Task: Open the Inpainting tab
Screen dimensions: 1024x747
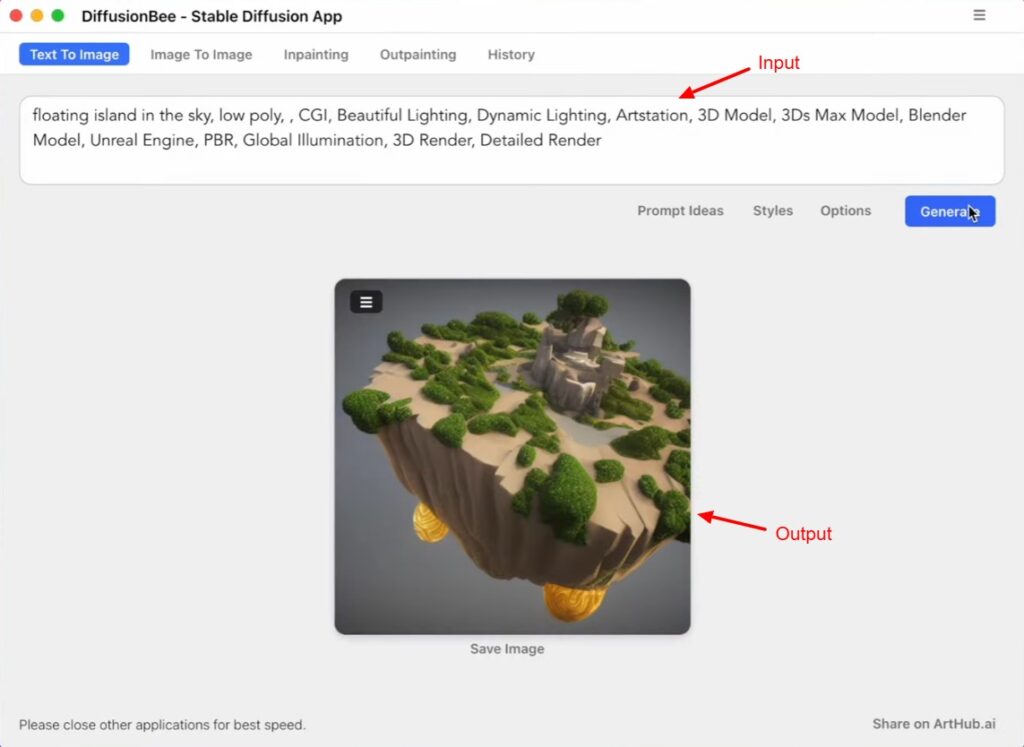Action: click(316, 55)
